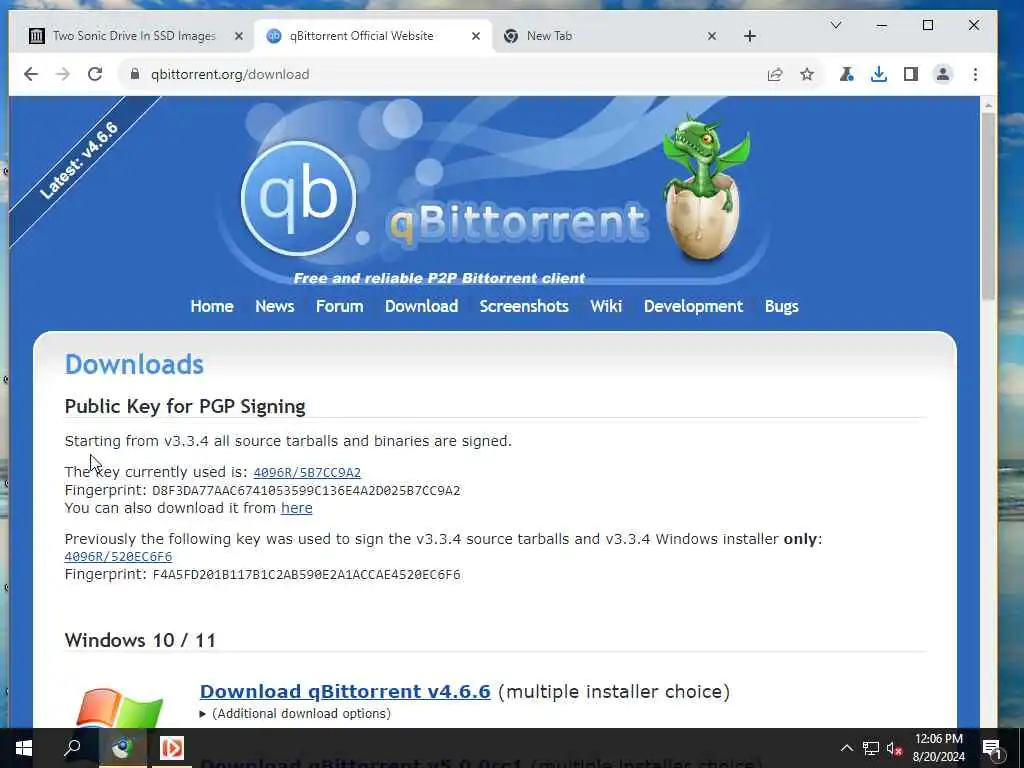Open Windows taskbar search
Image resolution: width=1024 pixels, height=768 pixels.
72,748
